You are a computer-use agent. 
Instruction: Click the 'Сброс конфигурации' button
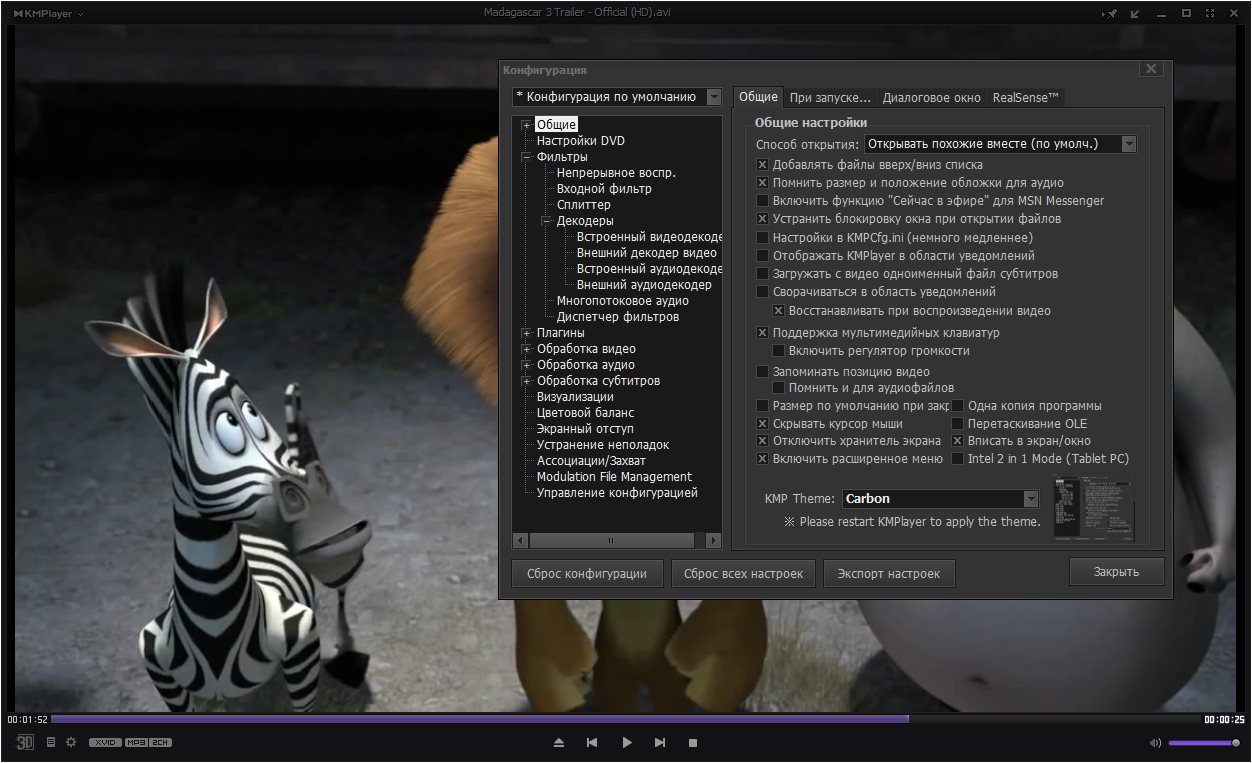587,574
